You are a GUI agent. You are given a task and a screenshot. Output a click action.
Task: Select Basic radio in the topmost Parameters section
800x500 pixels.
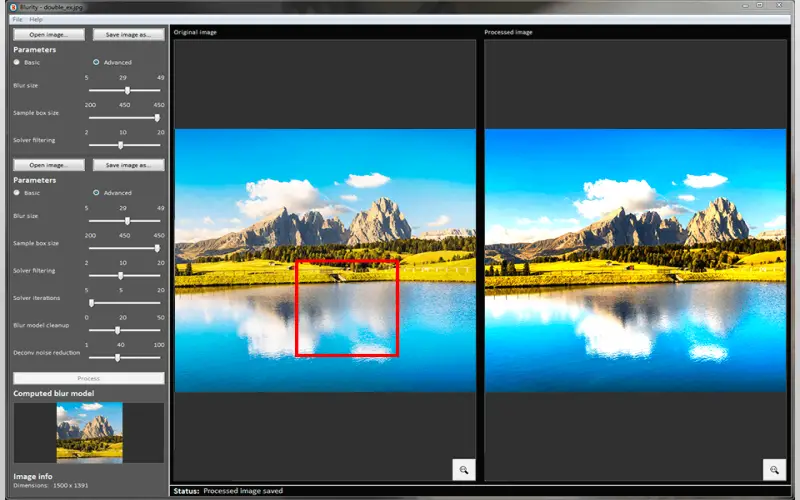point(17,62)
